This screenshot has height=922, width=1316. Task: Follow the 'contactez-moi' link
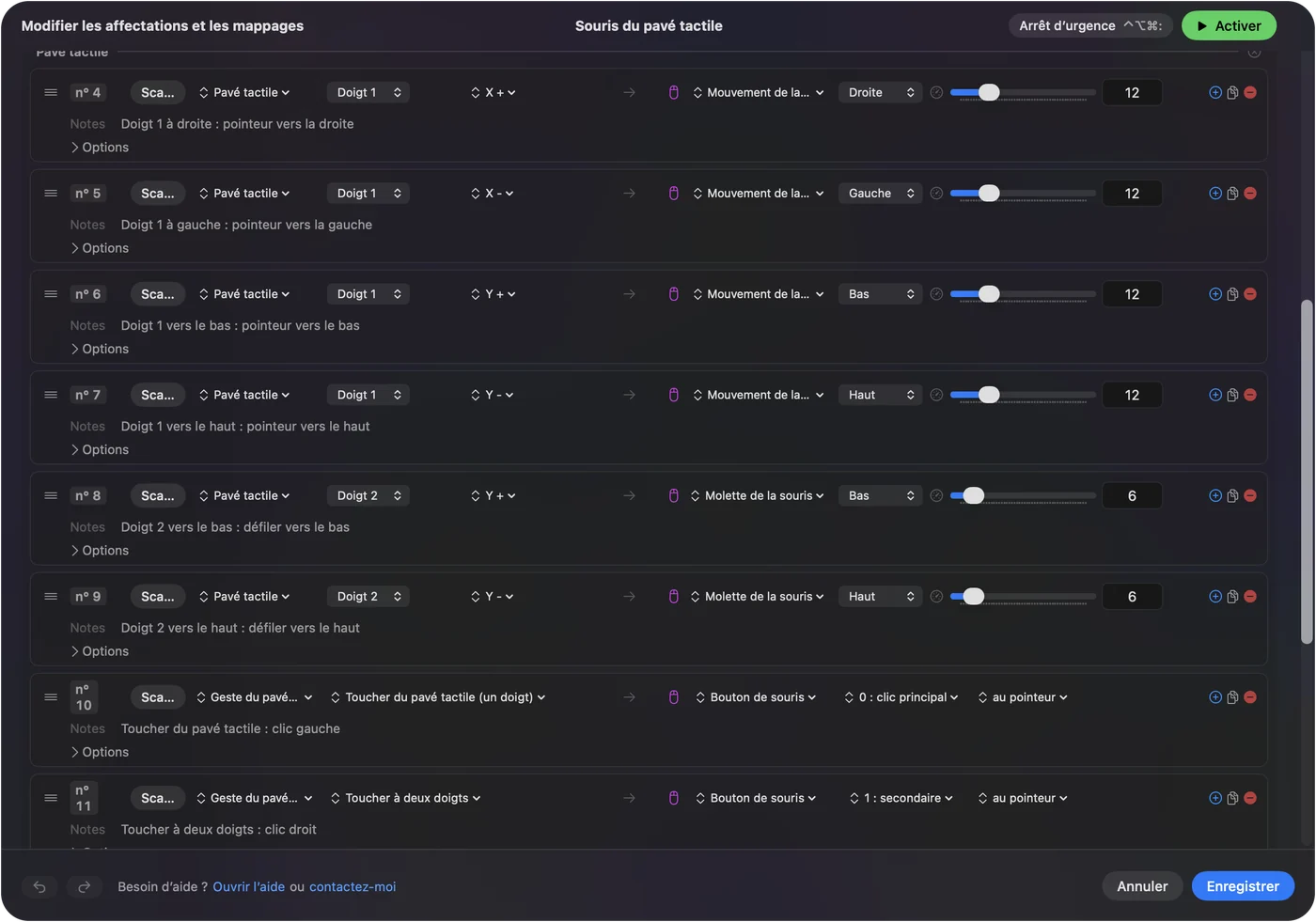click(352, 886)
